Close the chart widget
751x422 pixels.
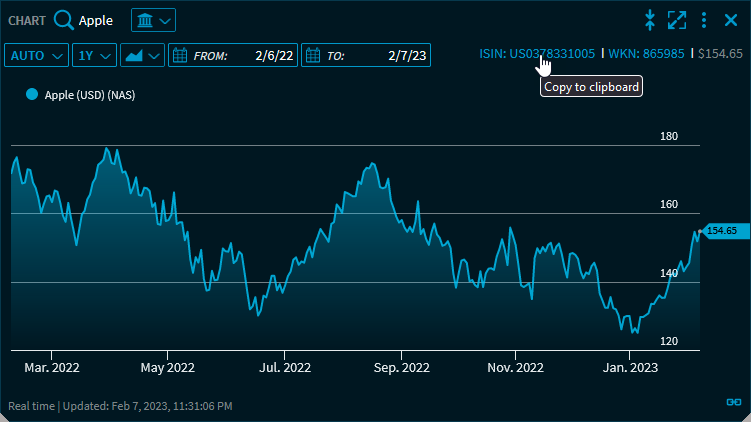730,20
